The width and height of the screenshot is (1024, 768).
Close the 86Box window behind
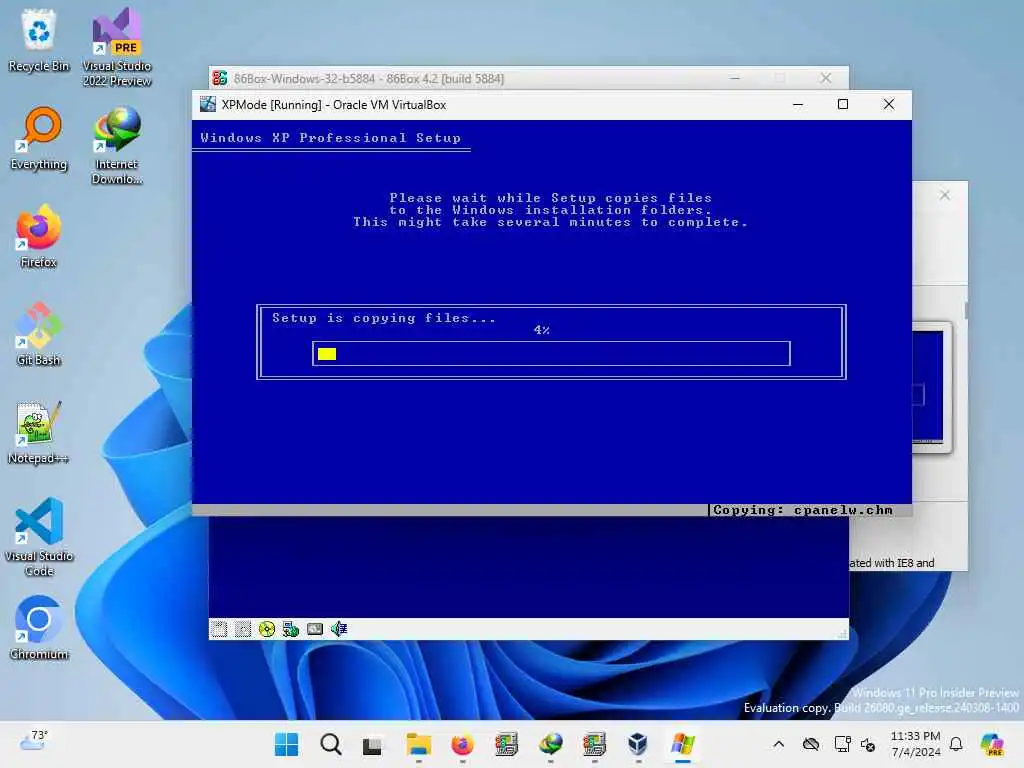click(825, 78)
